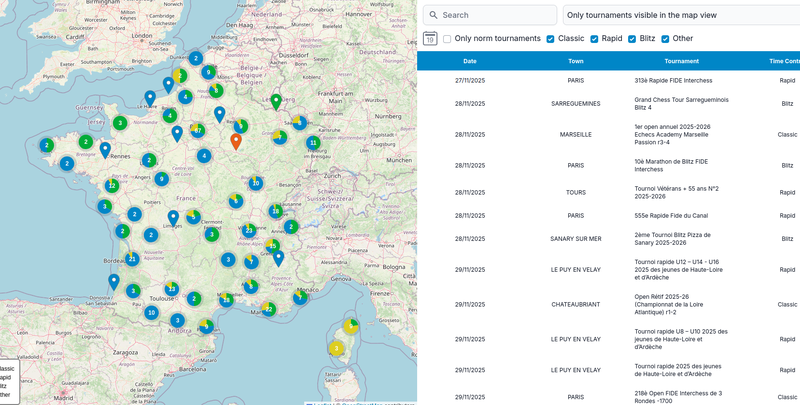Open the map view tournaments filter dropdown
800x405 pixels.
click(680, 15)
